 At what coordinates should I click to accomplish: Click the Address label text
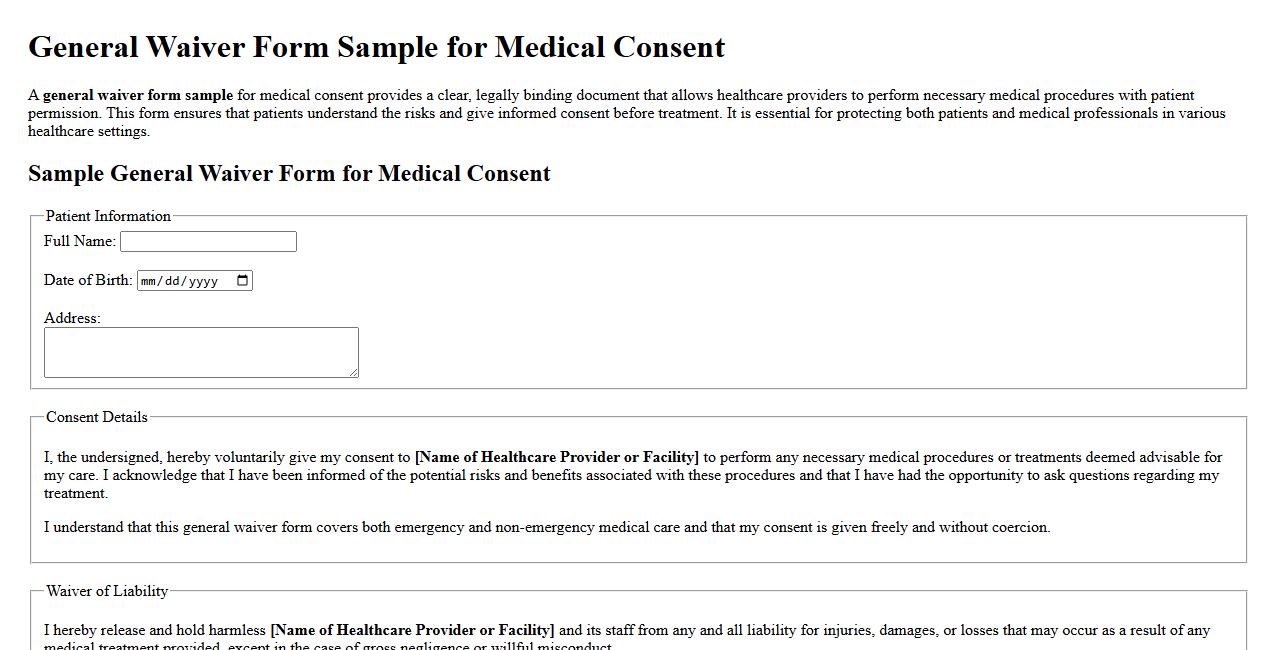coord(72,318)
